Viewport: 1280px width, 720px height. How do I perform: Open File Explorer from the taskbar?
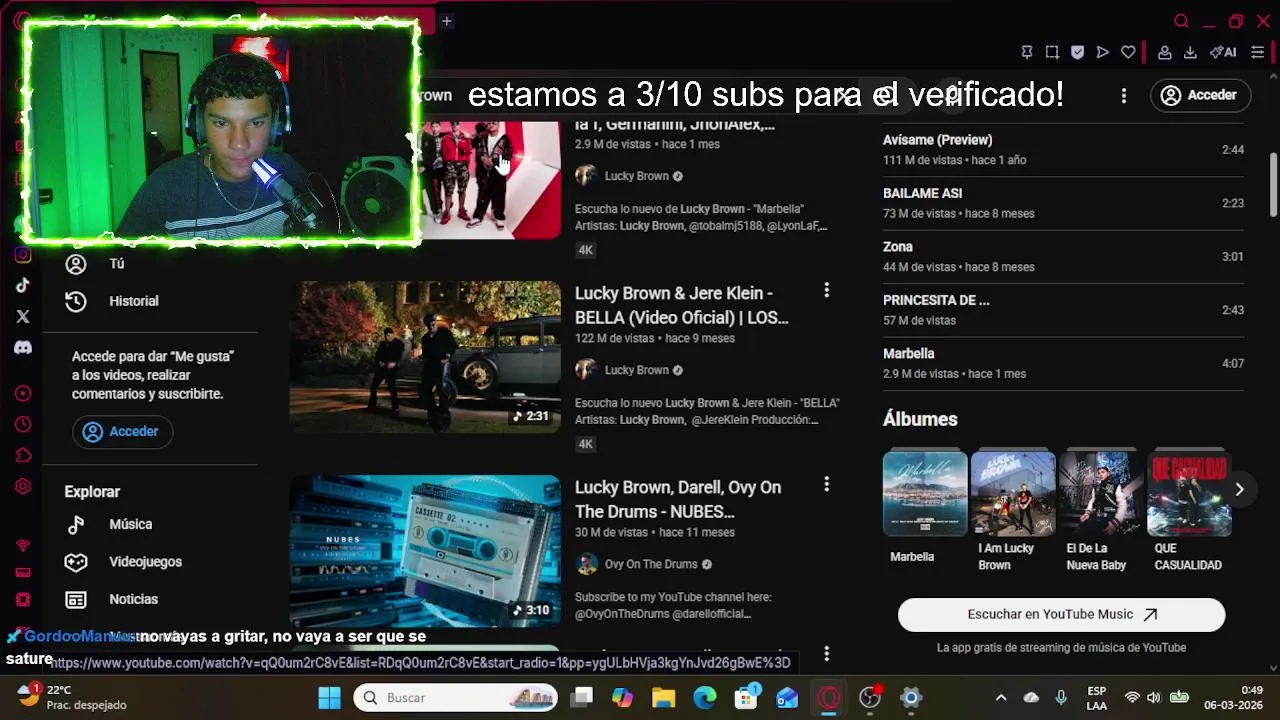pos(664,698)
